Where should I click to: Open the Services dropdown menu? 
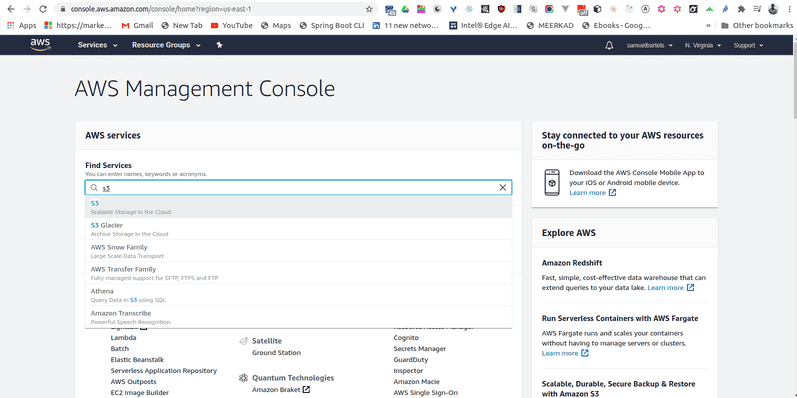[x=98, y=45]
